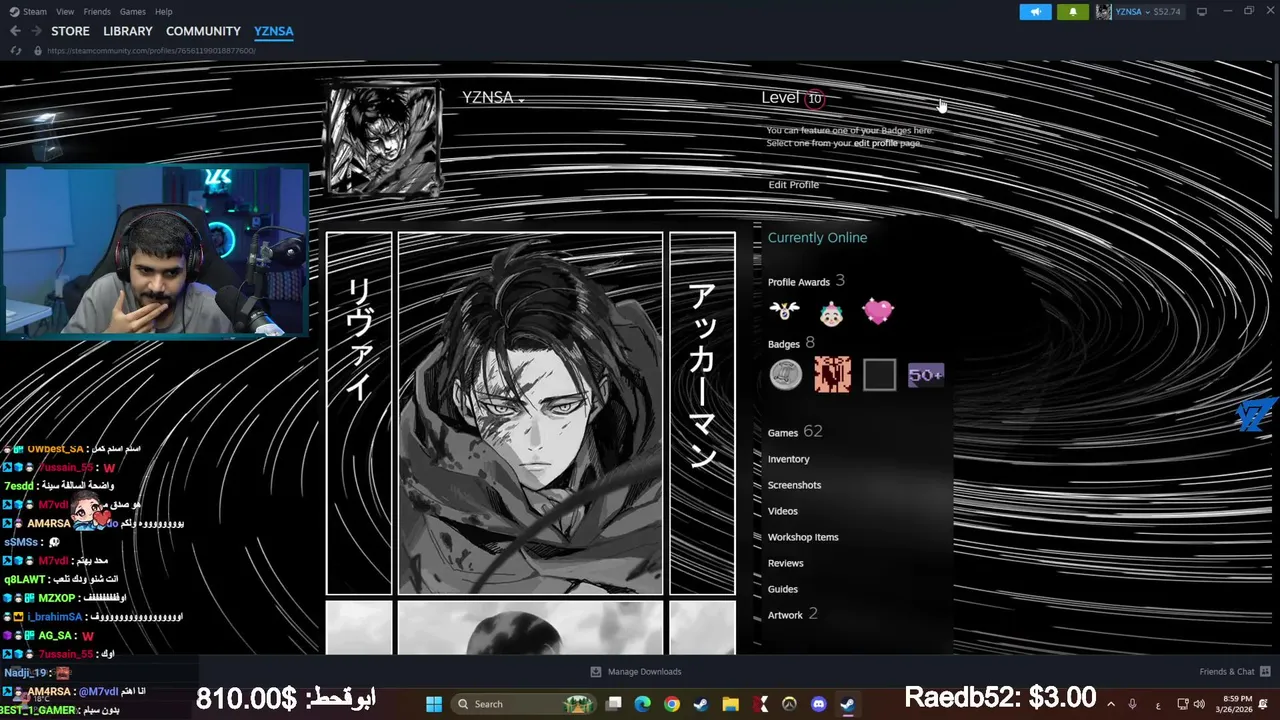Open the dark square badge
Screen dimensions: 1280x720
click(x=879, y=375)
